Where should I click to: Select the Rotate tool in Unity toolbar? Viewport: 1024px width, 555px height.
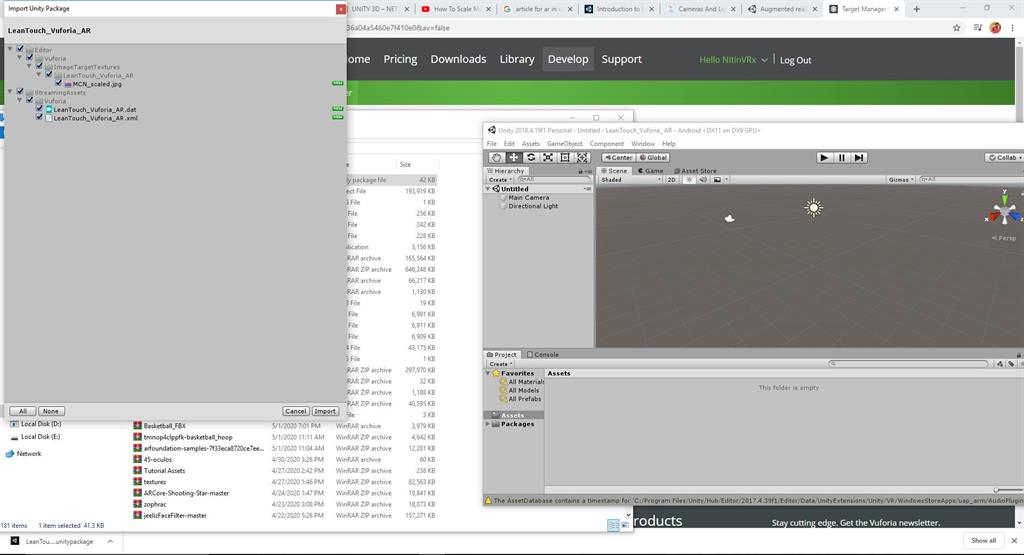531,157
